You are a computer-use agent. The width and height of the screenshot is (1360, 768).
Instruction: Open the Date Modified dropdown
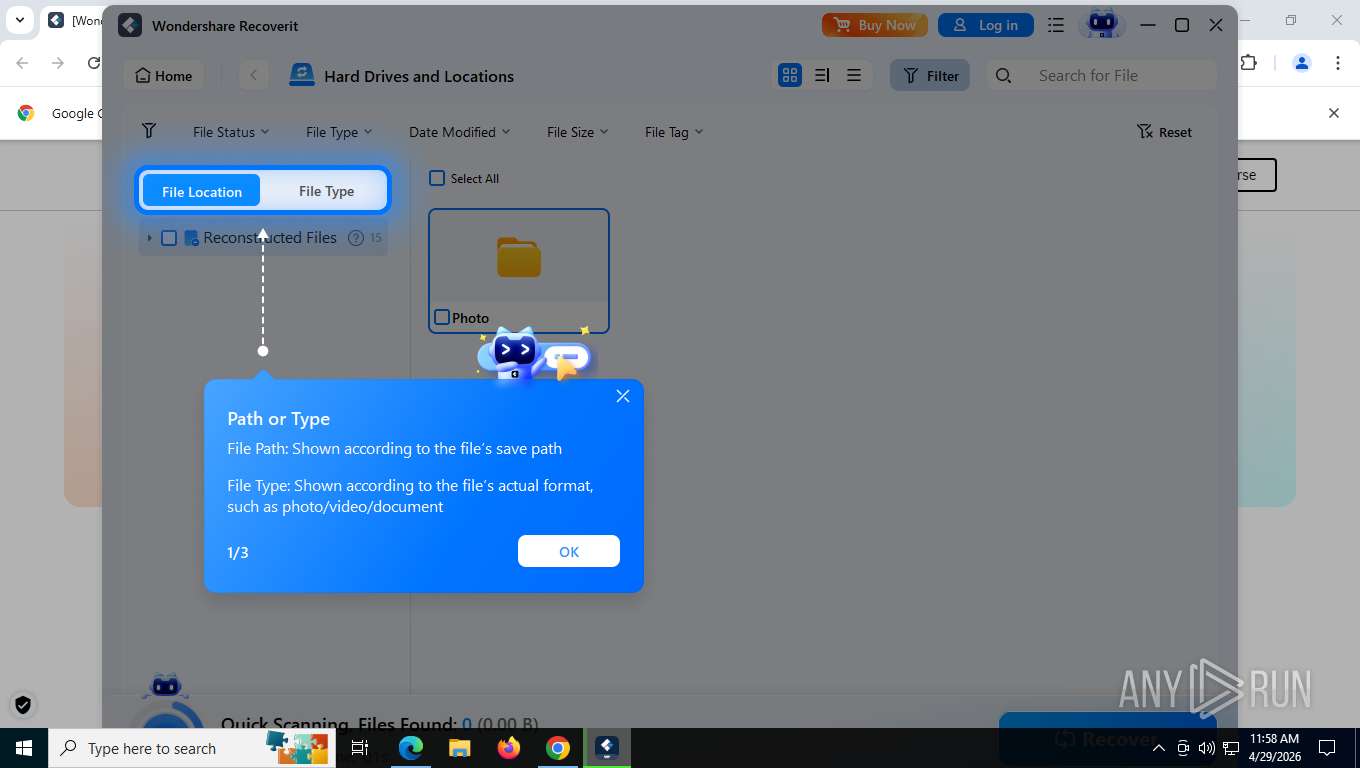coord(459,132)
